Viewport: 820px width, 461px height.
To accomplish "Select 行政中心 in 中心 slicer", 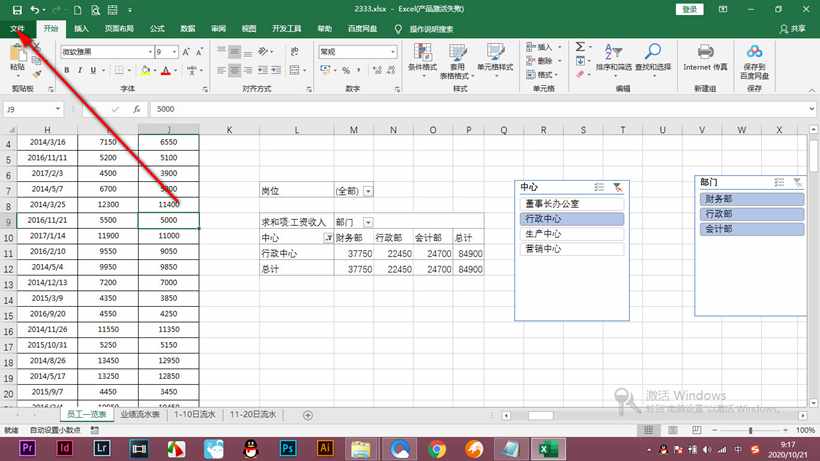I will [572, 219].
